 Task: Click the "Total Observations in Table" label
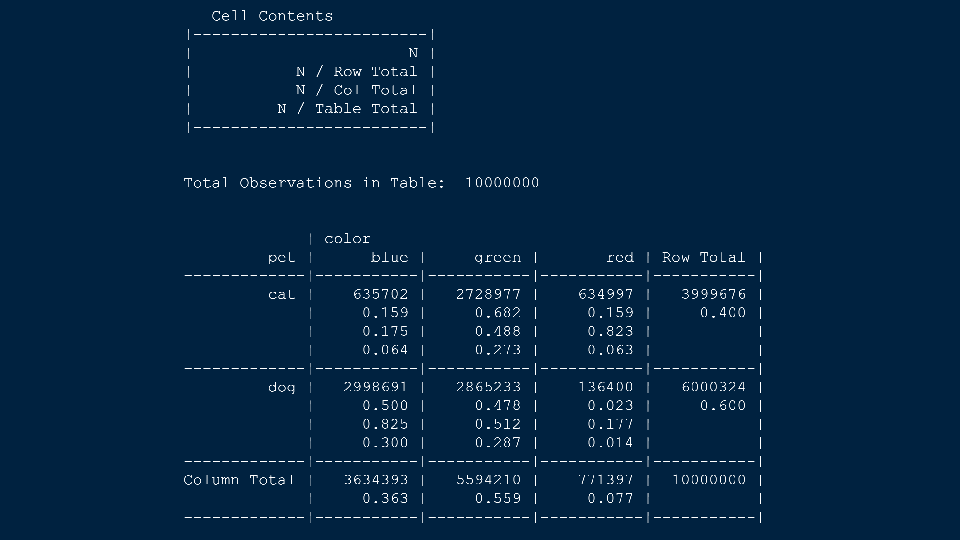[x=314, y=183]
